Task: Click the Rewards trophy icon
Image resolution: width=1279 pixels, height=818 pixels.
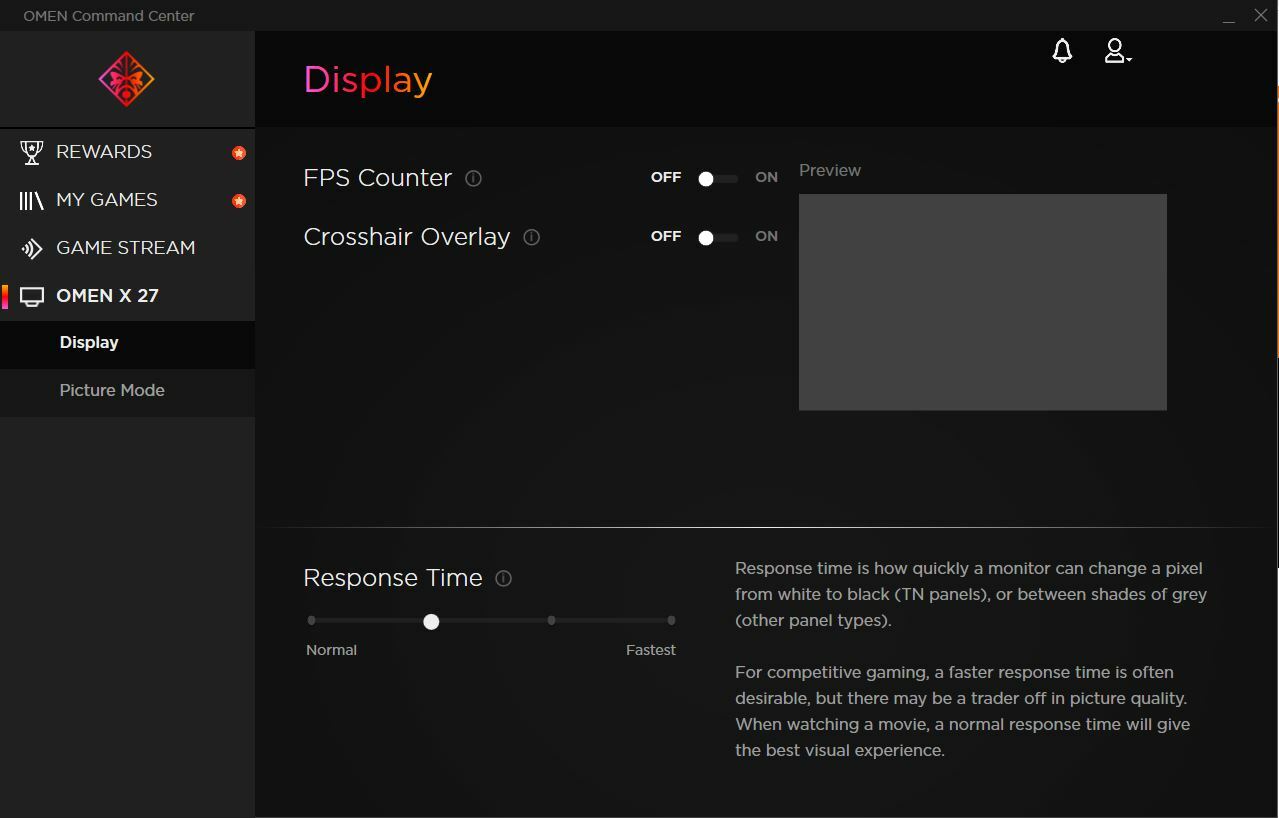Action: (31, 152)
